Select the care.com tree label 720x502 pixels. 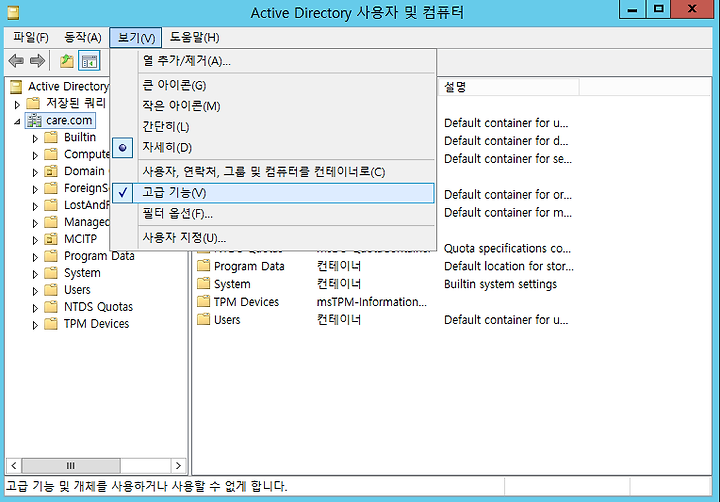click(69, 120)
